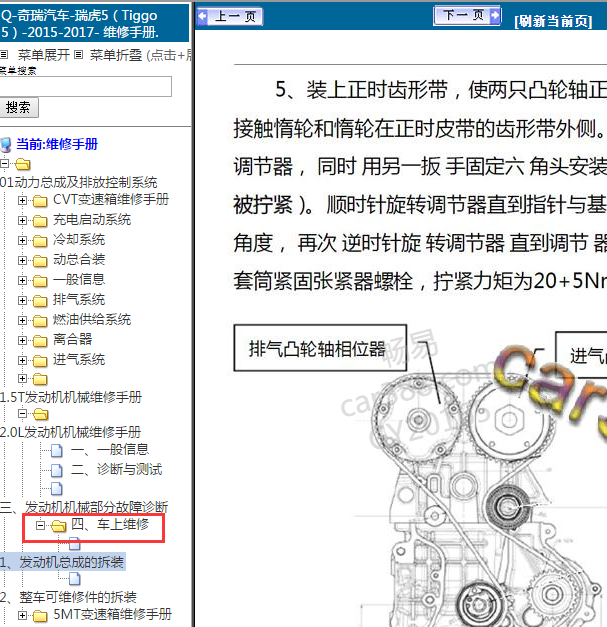Expand the 燃油供给系统 folder
Screen dimensions: 607x627
tap(22, 320)
